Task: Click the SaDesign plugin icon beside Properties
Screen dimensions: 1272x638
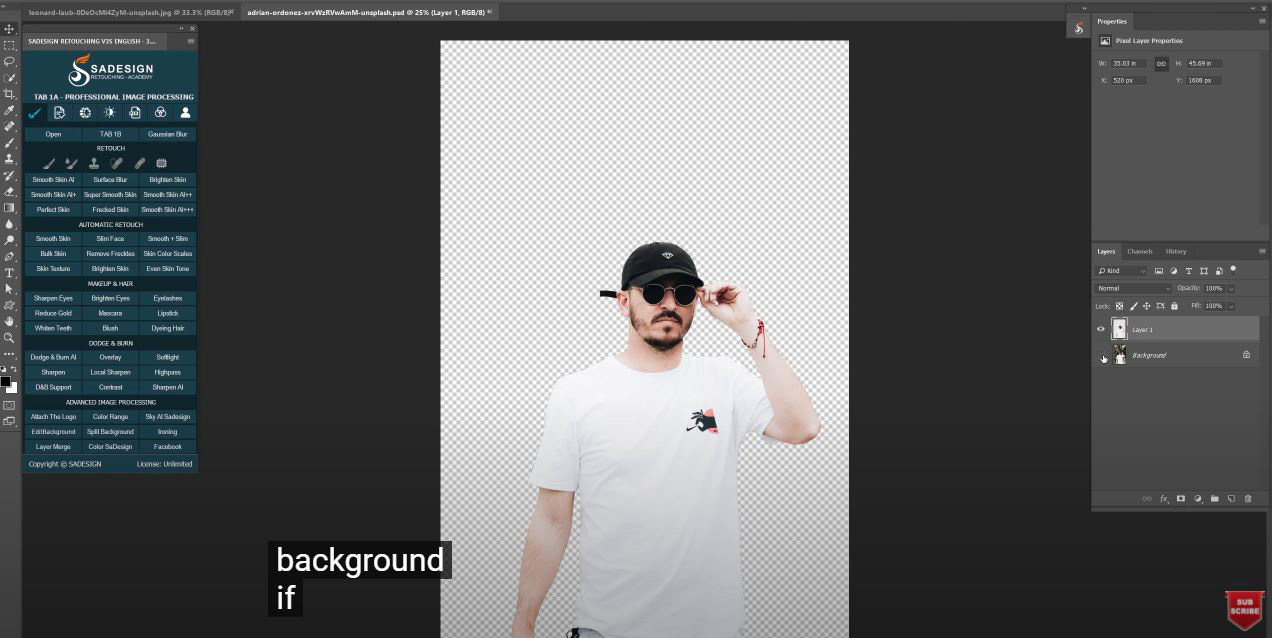Action: tap(1078, 28)
